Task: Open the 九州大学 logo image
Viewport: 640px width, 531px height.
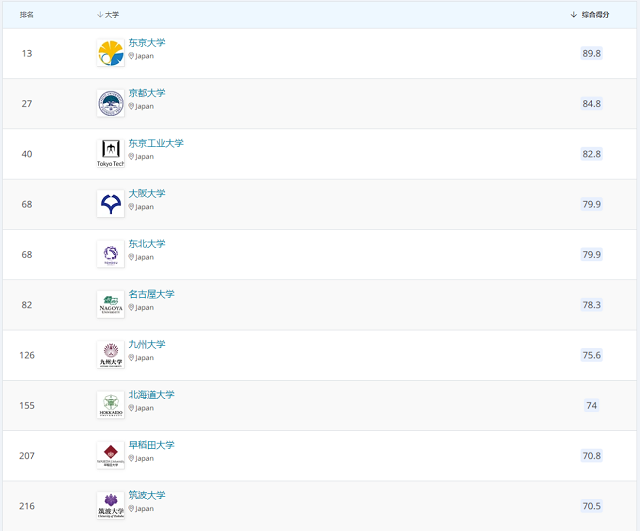Action: [x=111, y=355]
